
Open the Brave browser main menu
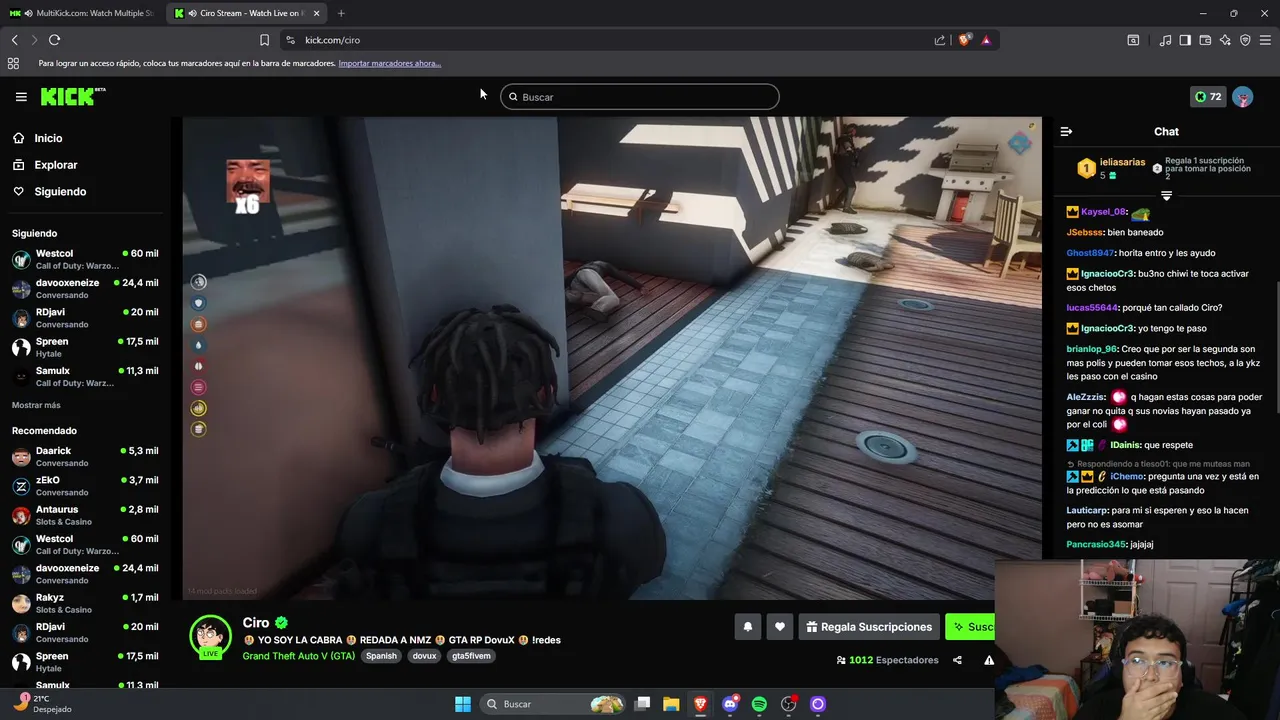tap(1265, 40)
